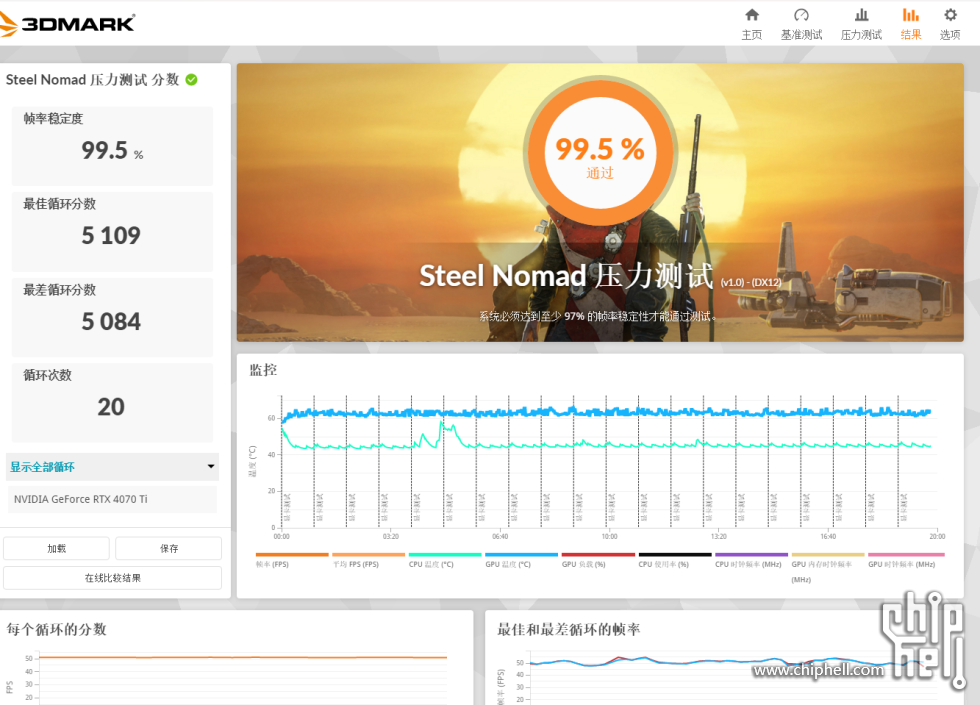Click the dropdown arrow beside 显示全部循环
This screenshot has height=705, width=980.
pos(211,467)
